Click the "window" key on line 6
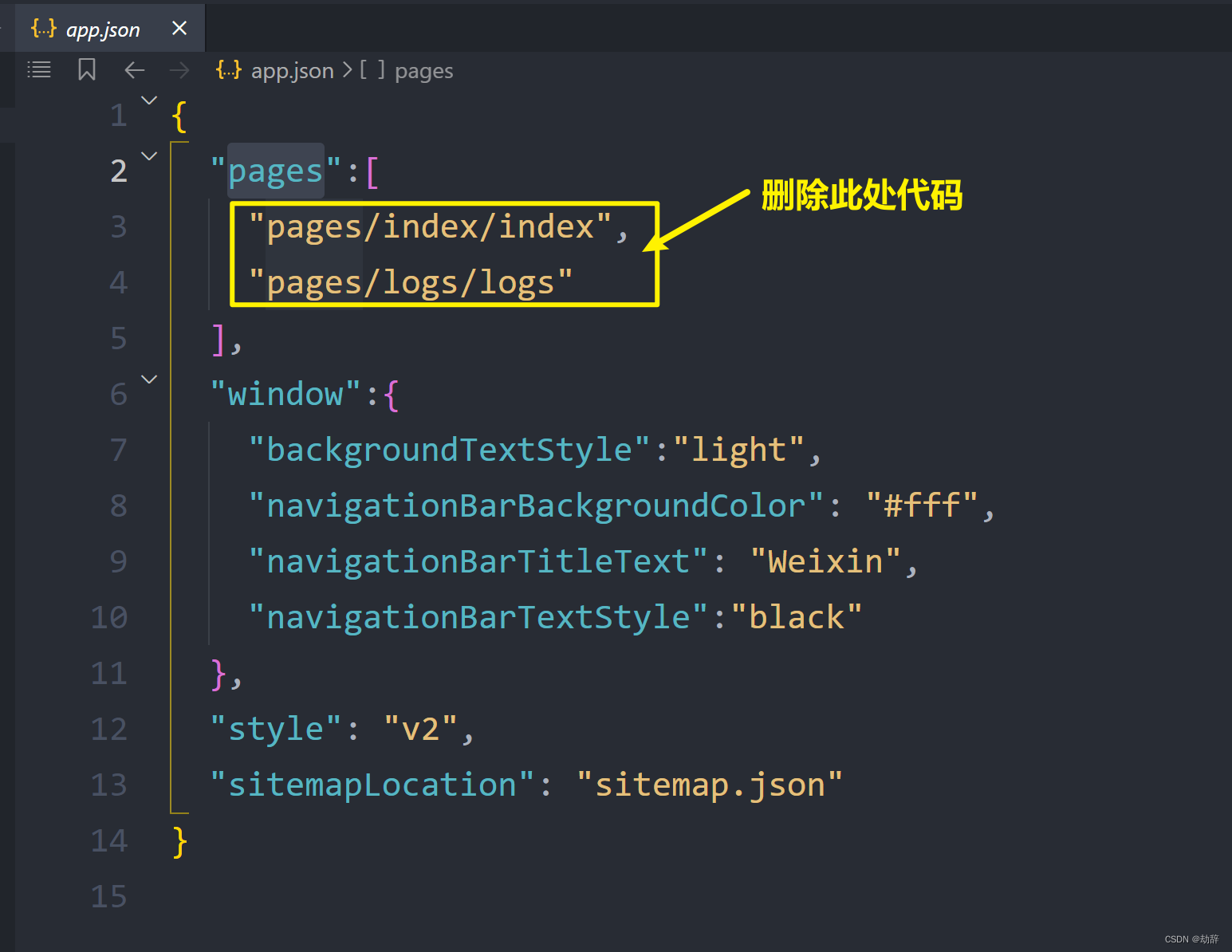The image size is (1232, 952). [286, 395]
